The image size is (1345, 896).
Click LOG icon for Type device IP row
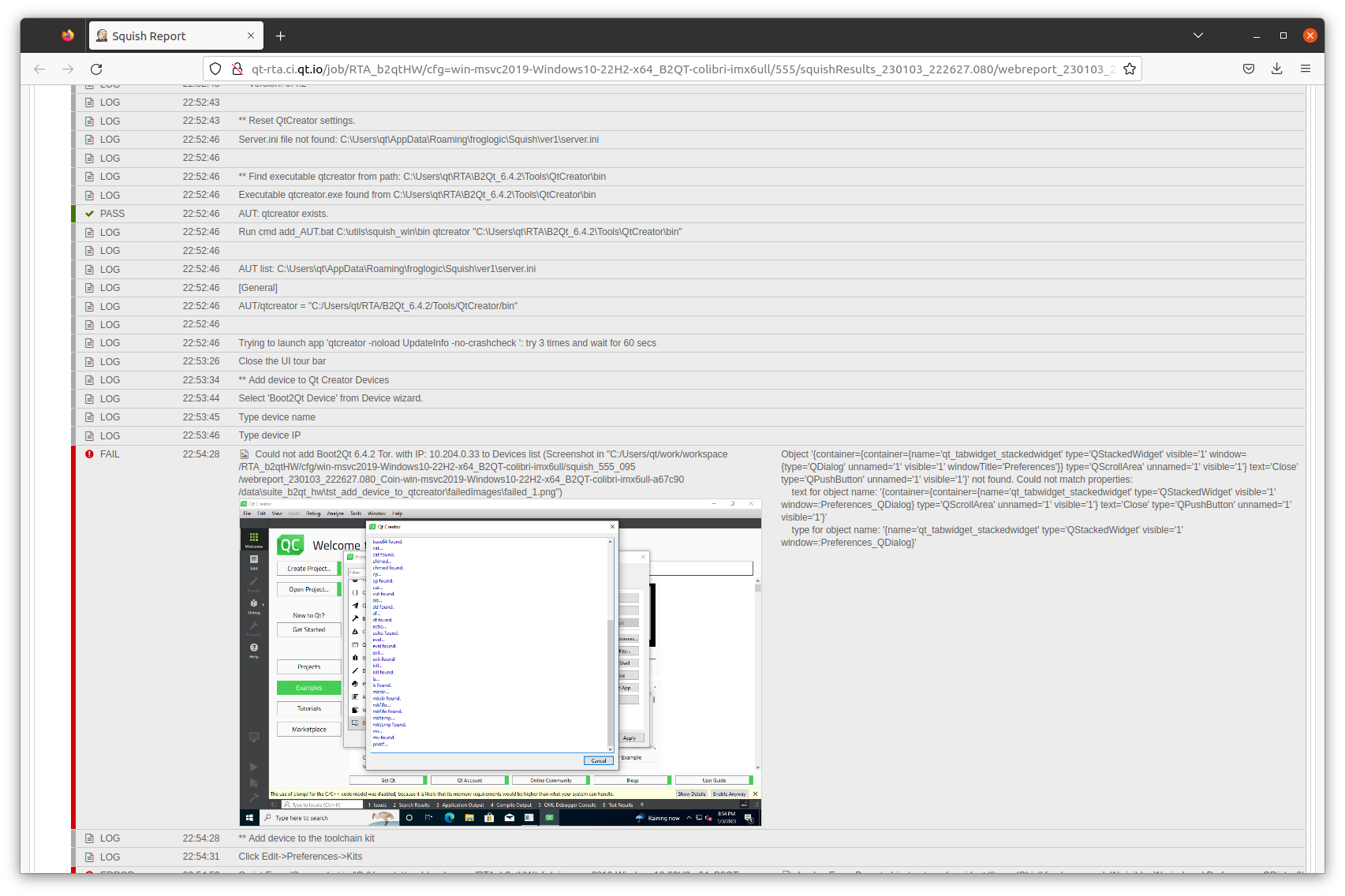89,436
